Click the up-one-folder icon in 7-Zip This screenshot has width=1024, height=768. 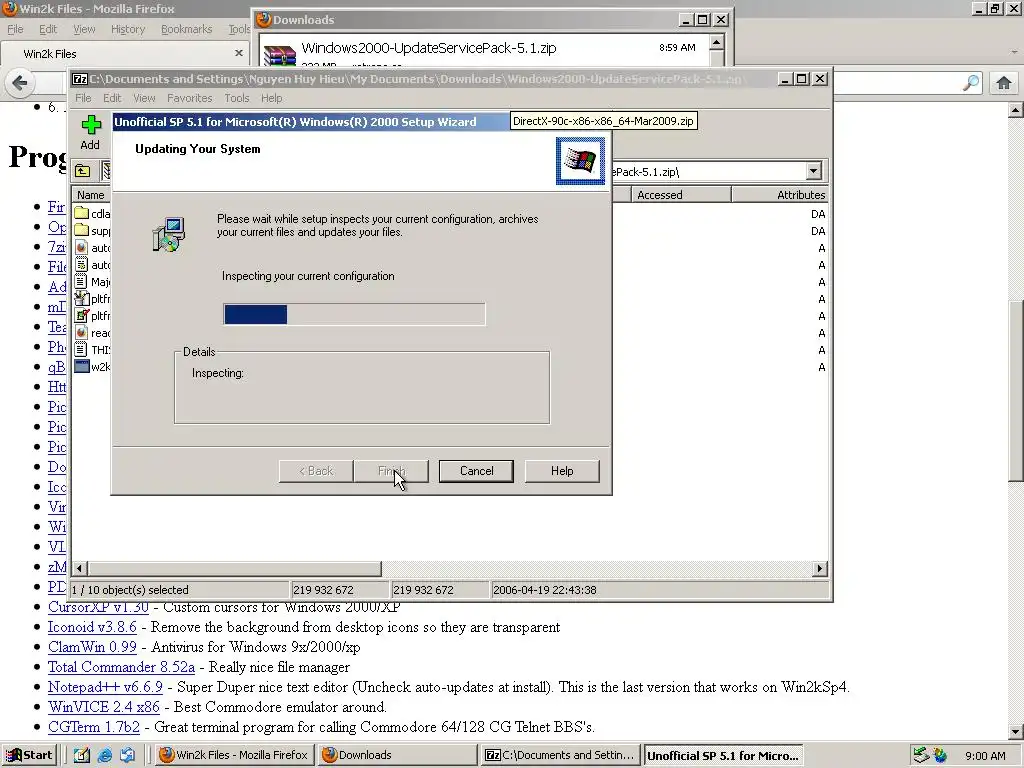tap(82, 171)
